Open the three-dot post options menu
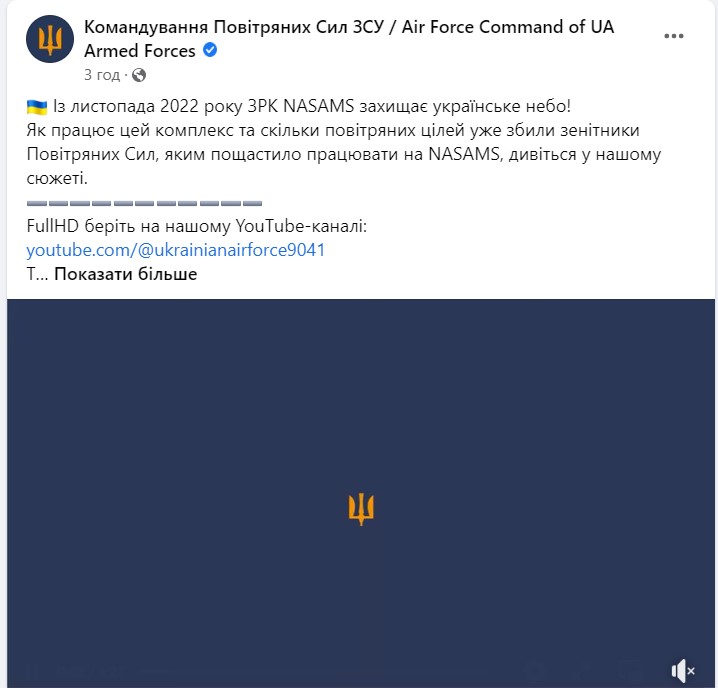 tap(674, 36)
